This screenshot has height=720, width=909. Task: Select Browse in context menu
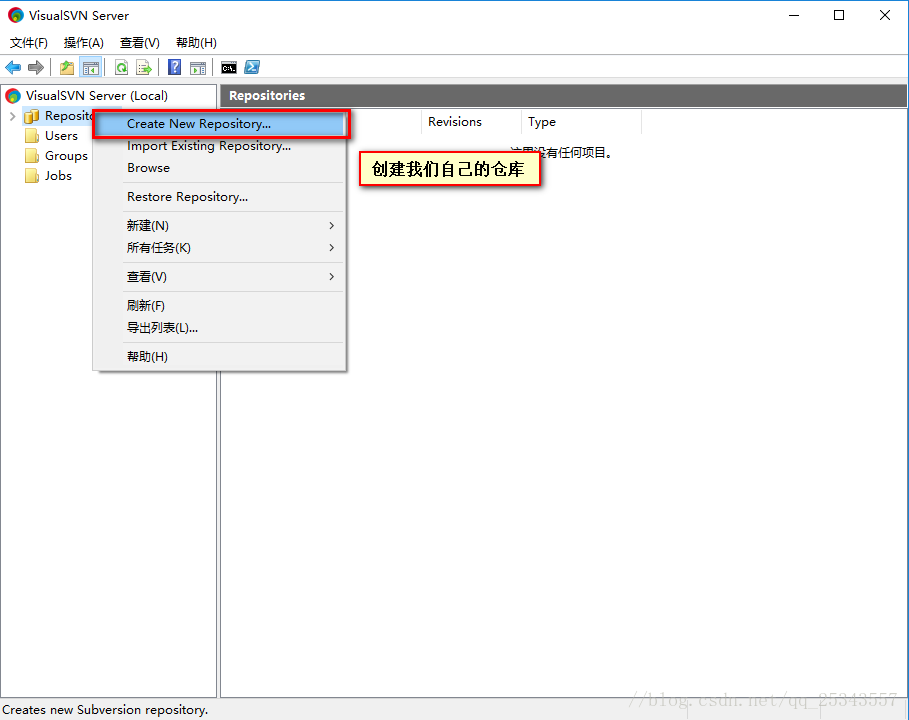point(220,168)
